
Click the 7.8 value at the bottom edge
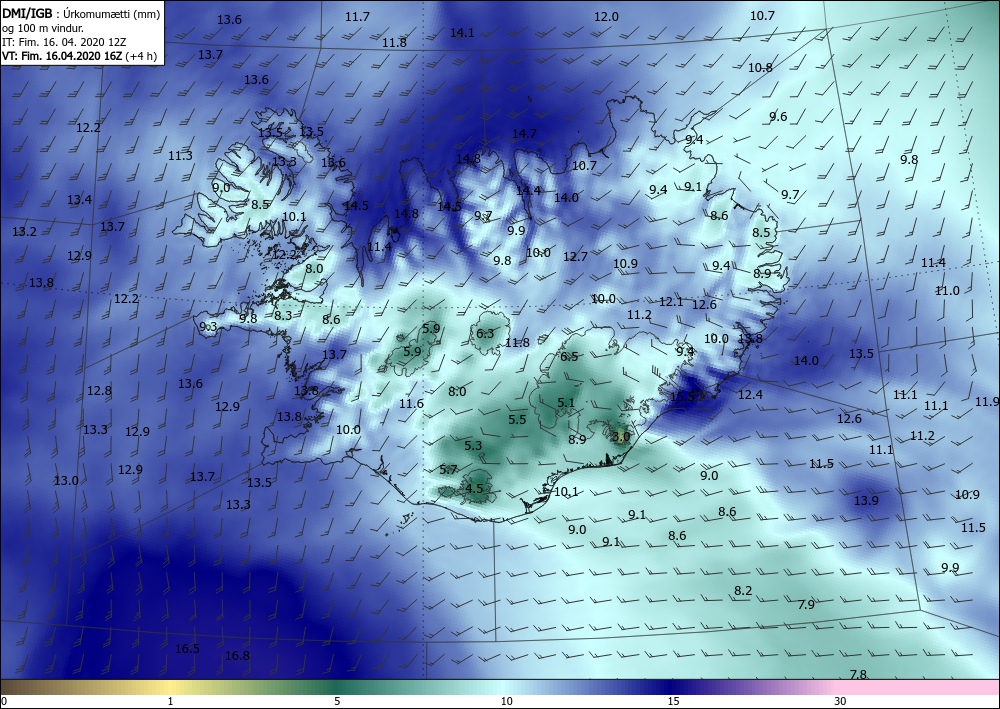(x=858, y=675)
